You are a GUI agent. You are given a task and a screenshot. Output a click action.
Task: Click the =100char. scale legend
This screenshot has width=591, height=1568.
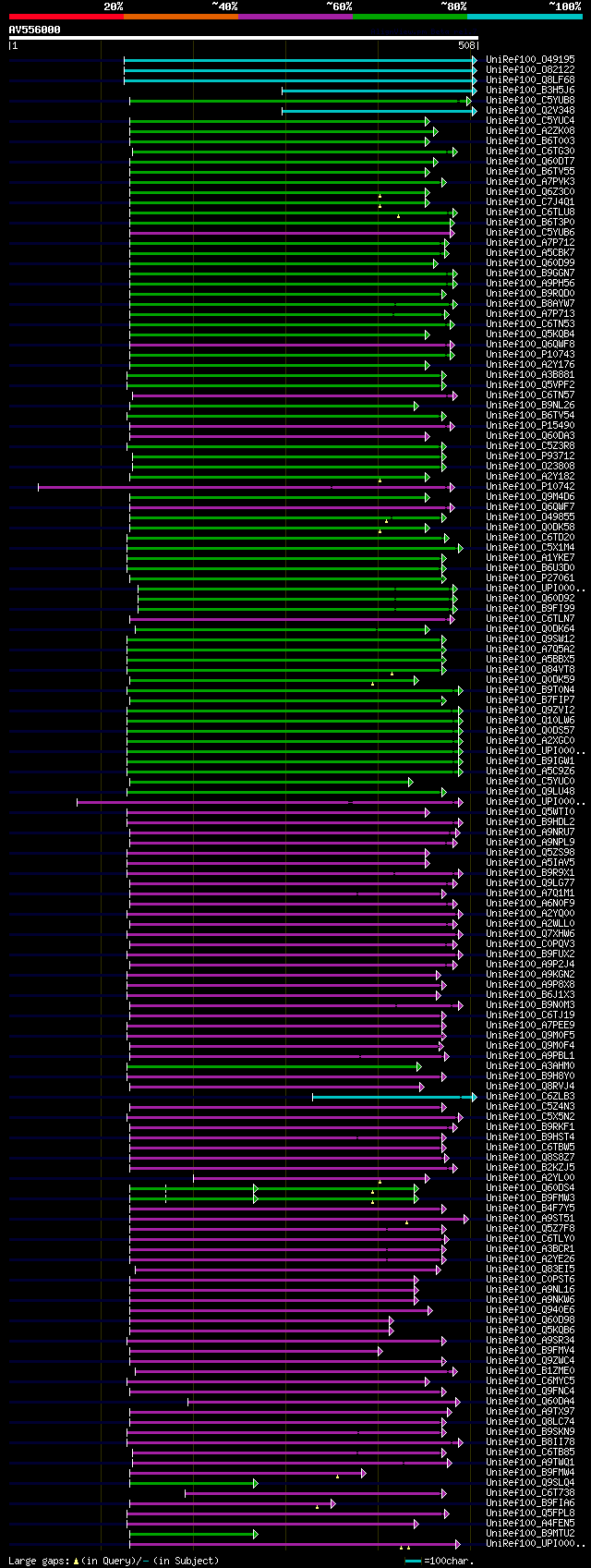point(438,1561)
